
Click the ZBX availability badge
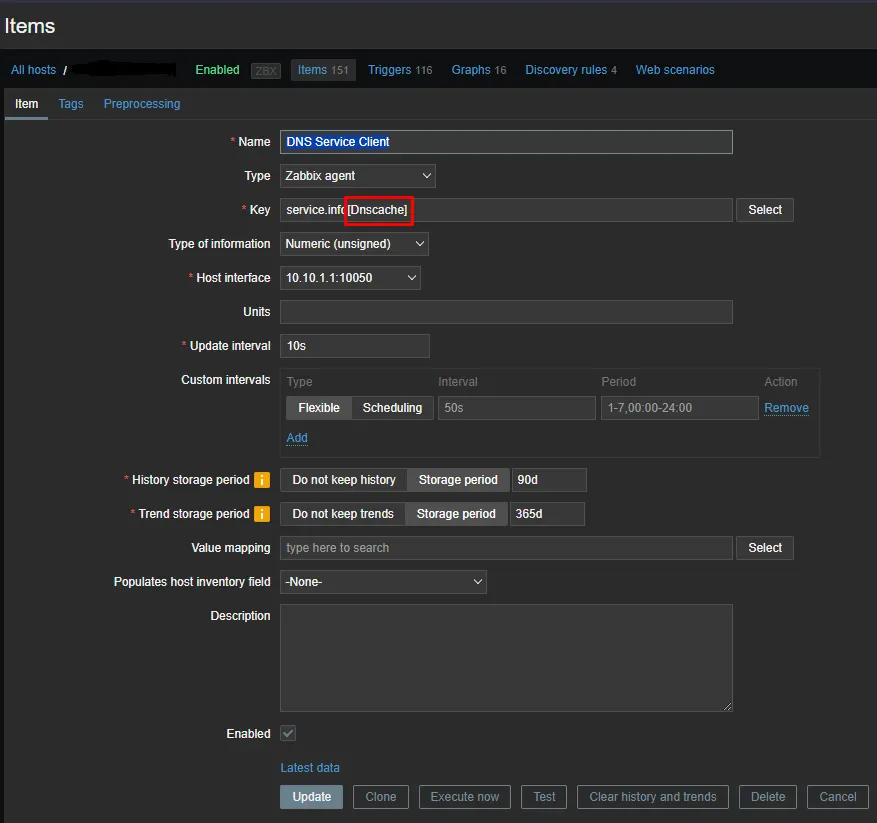click(266, 70)
